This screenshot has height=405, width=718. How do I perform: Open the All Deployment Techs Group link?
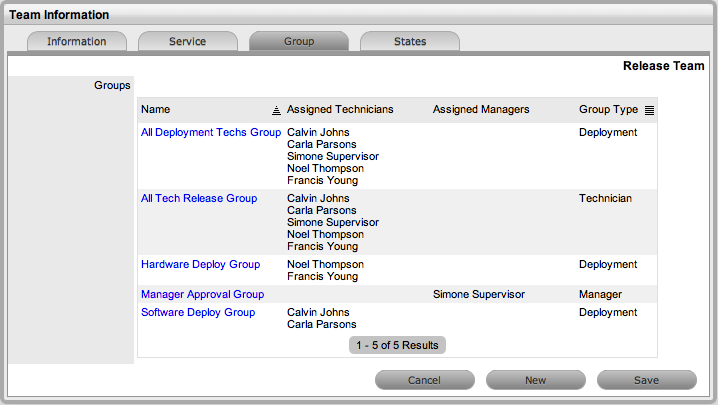(211, 133)
